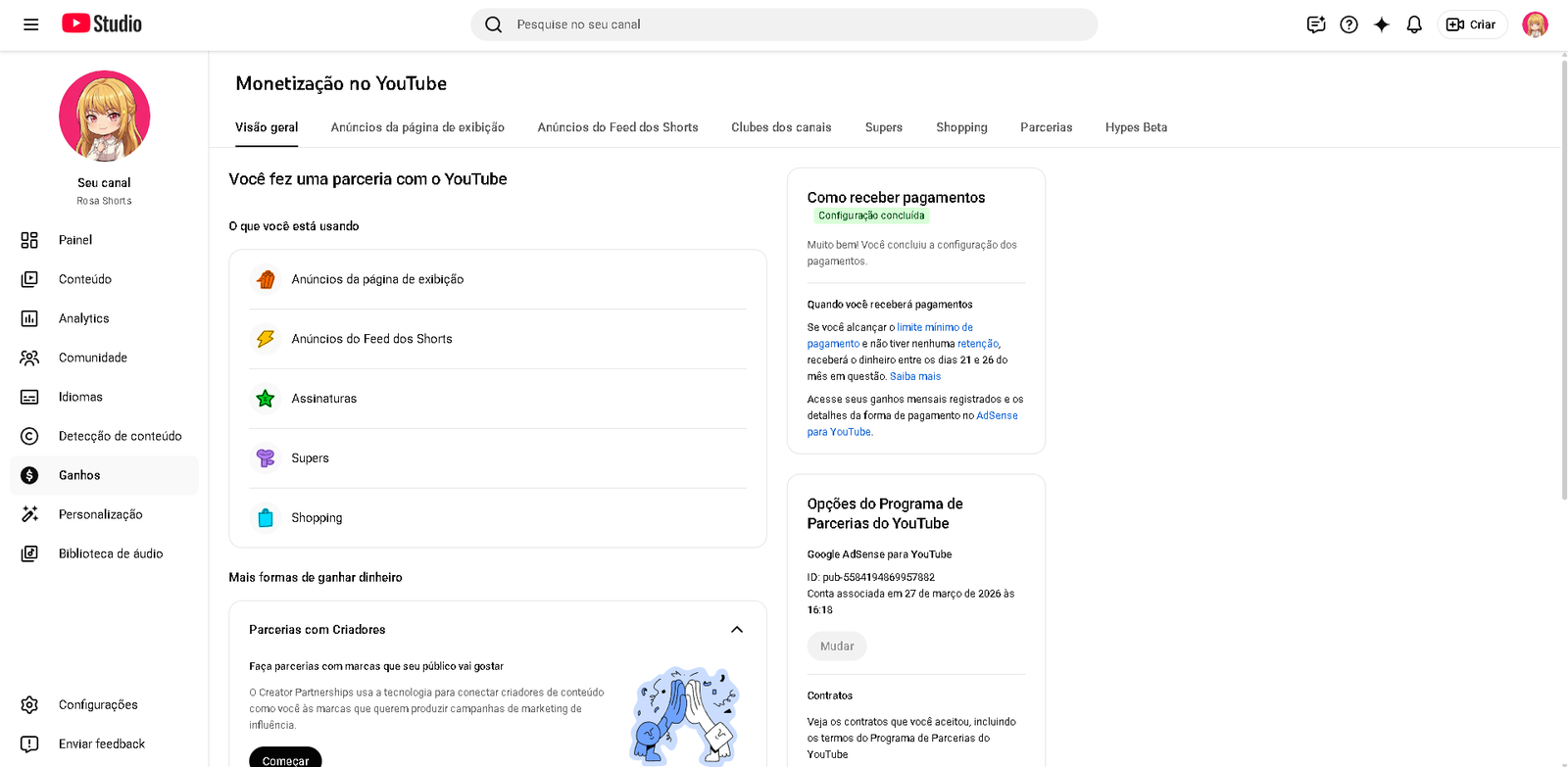Click the Idiomas subtitles icon
The image size is (1568, 767).
(29, 397)
